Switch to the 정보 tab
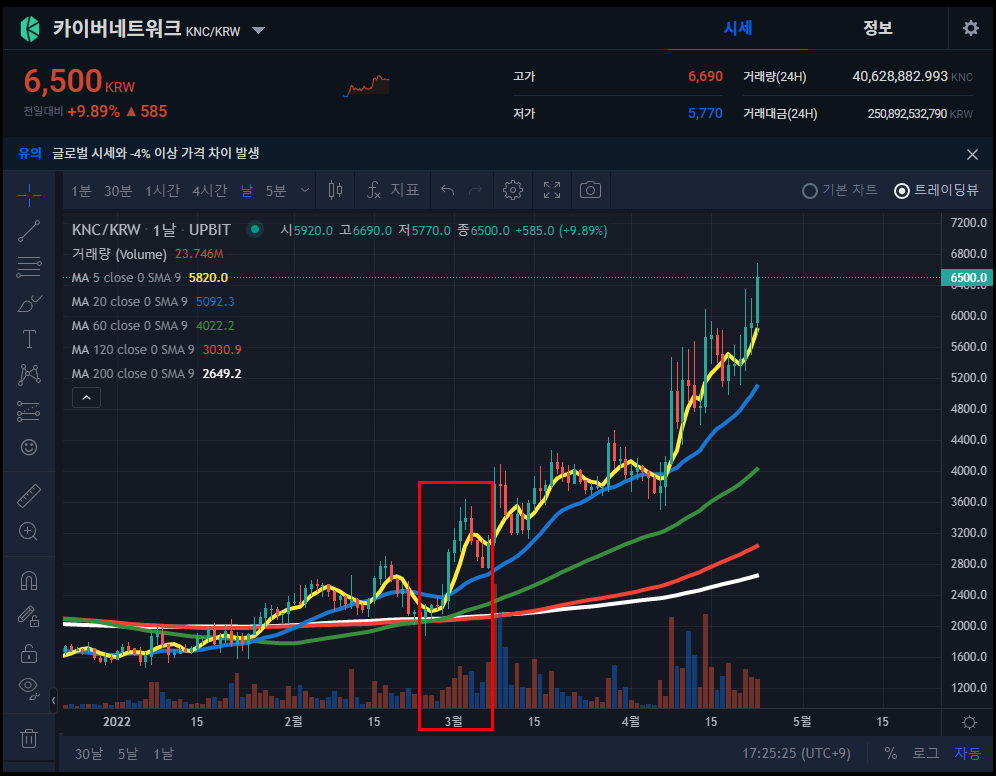 point(878,28)
